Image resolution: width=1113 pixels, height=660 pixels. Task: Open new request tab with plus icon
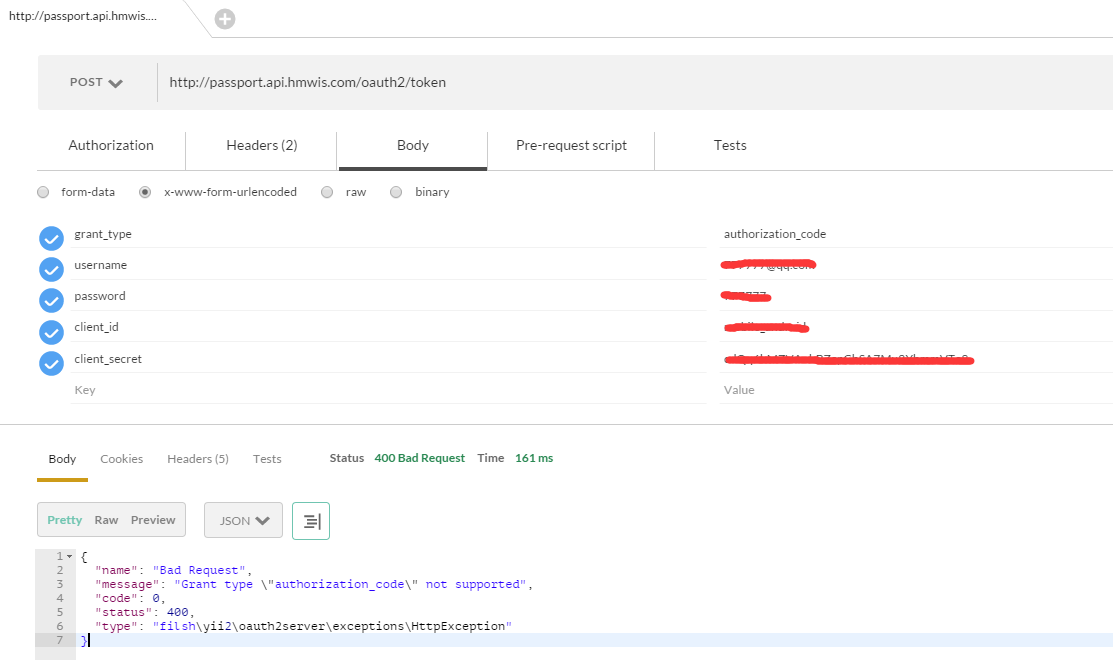pyautogui.click(x=226, y=19)
